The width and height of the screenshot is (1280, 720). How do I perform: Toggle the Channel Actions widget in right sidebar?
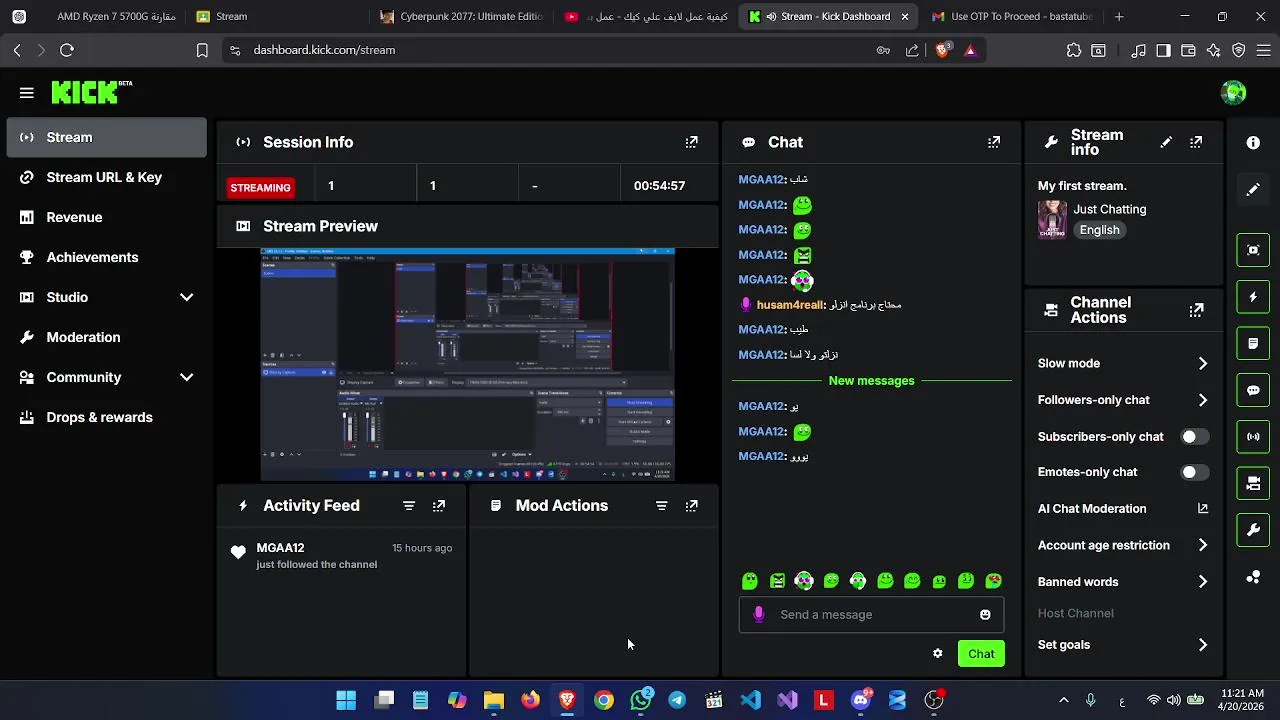(x=1253, y=484)
